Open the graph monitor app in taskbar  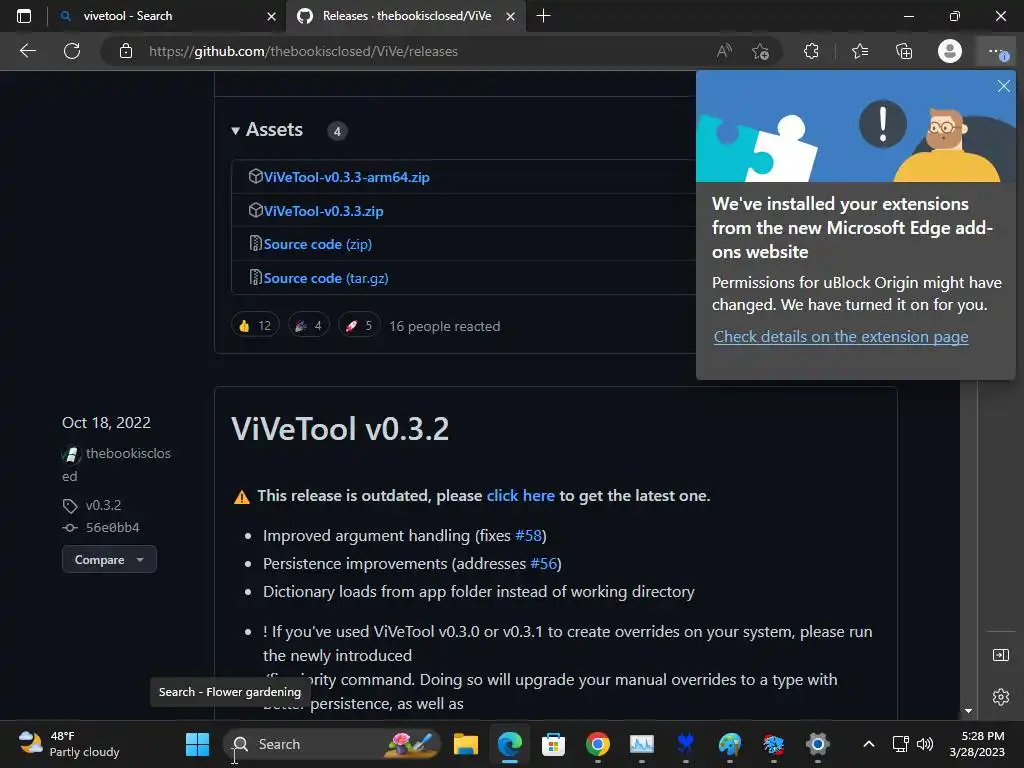(641, 744)
